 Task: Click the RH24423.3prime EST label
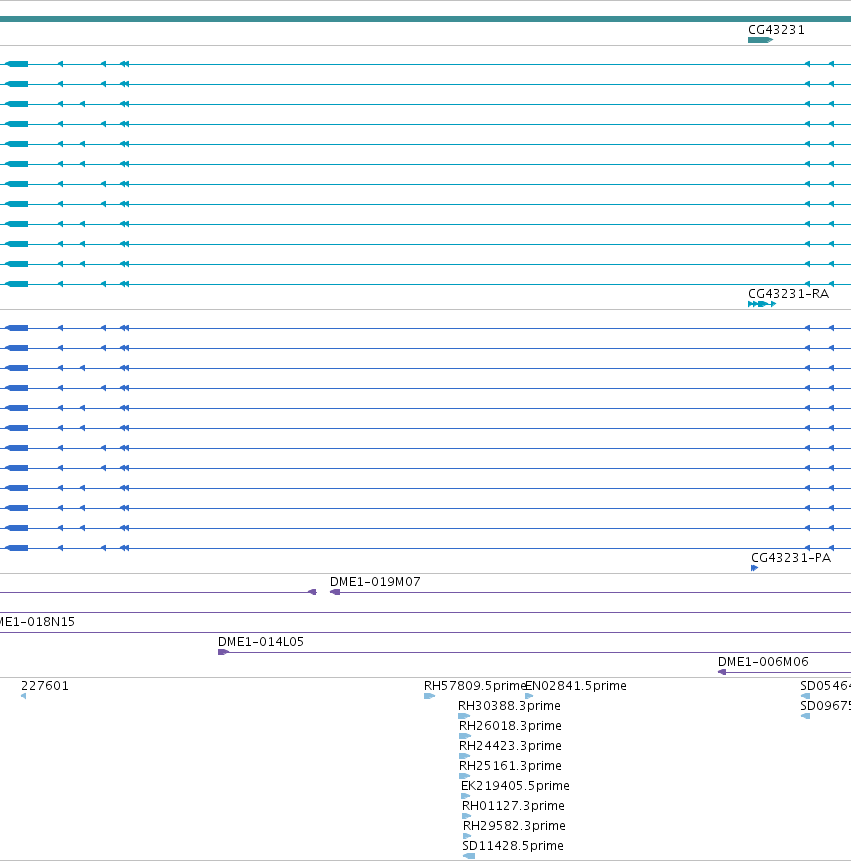point(511,746)
